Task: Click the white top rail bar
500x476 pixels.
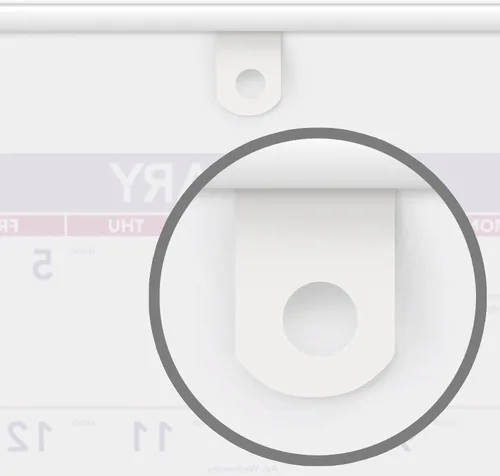Action: [x=250, y=17]
